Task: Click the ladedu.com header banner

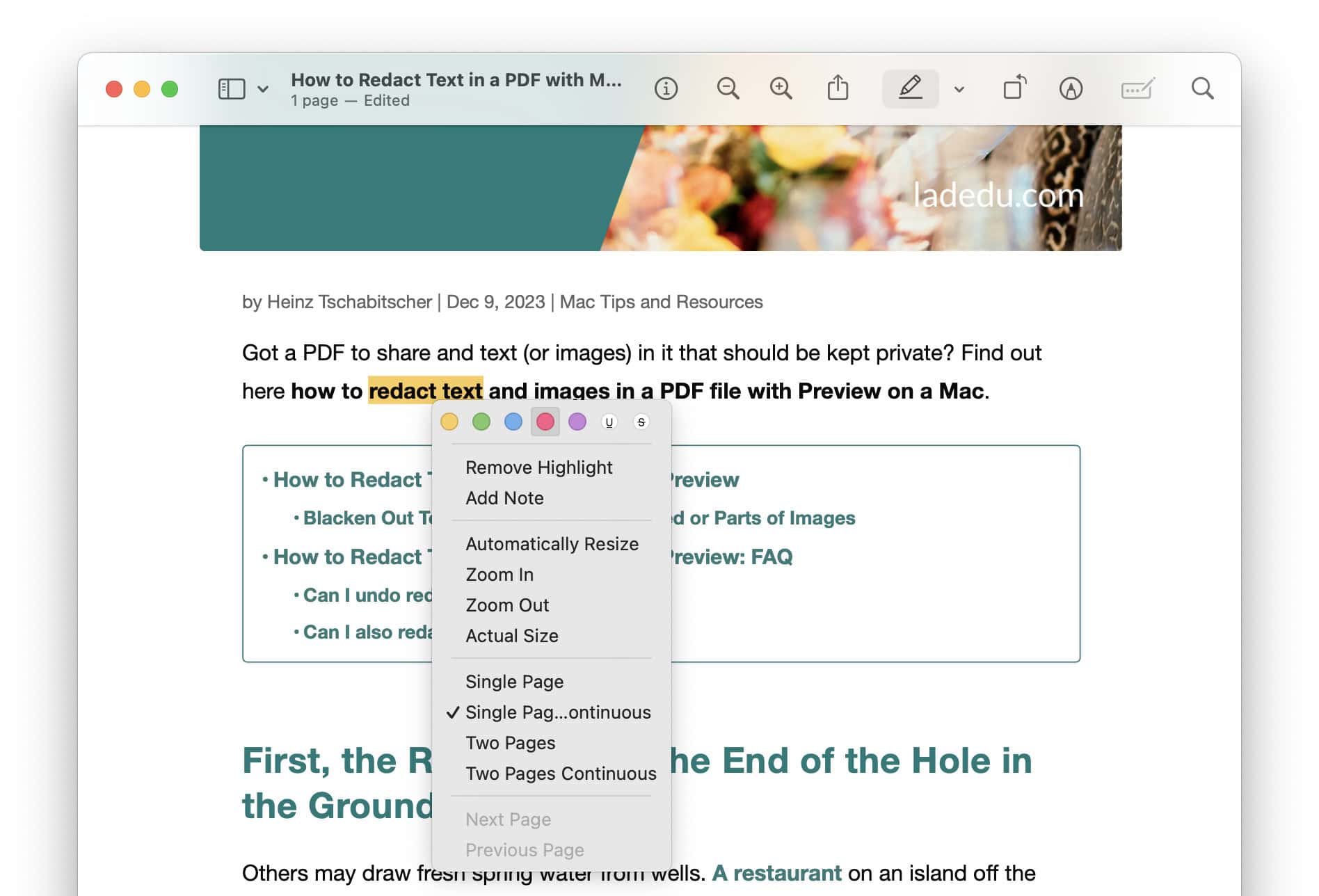Action: (660, 189)
